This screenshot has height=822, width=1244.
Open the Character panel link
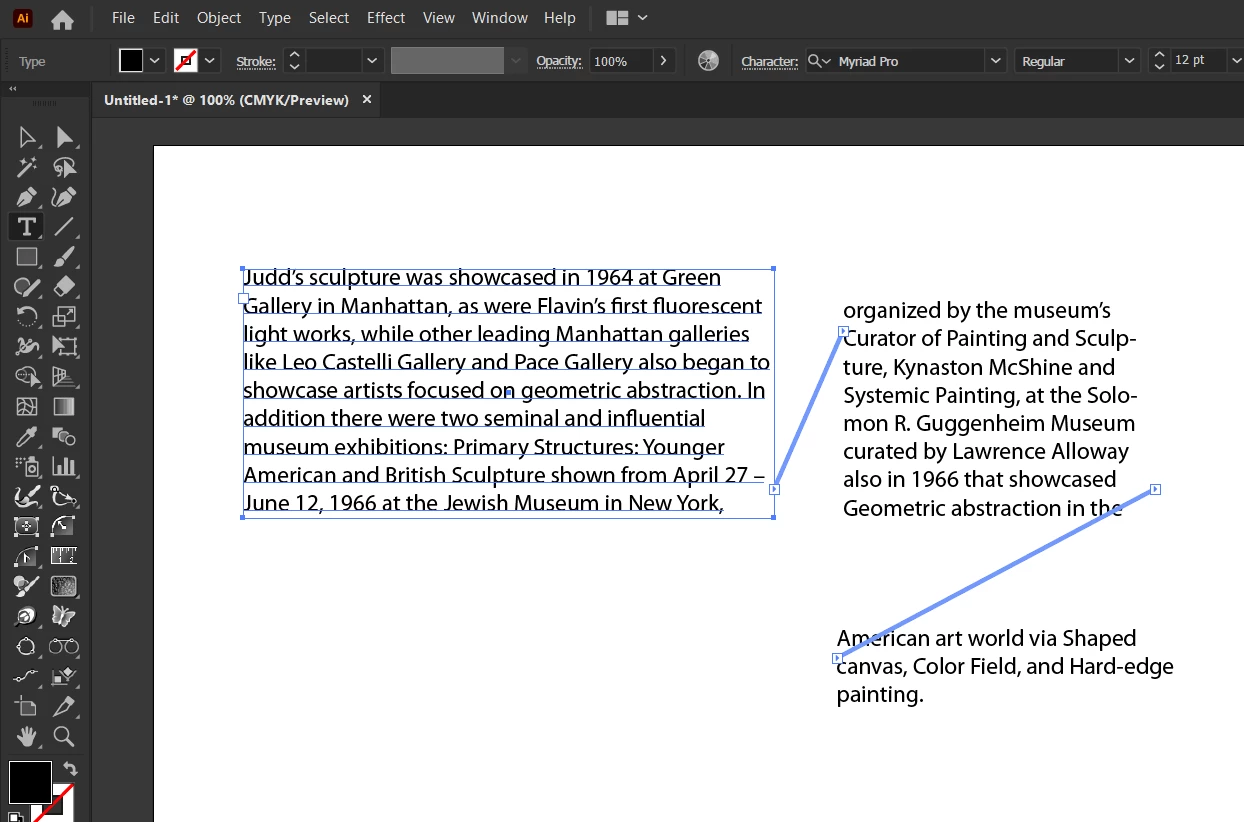(x=770, y=62)
